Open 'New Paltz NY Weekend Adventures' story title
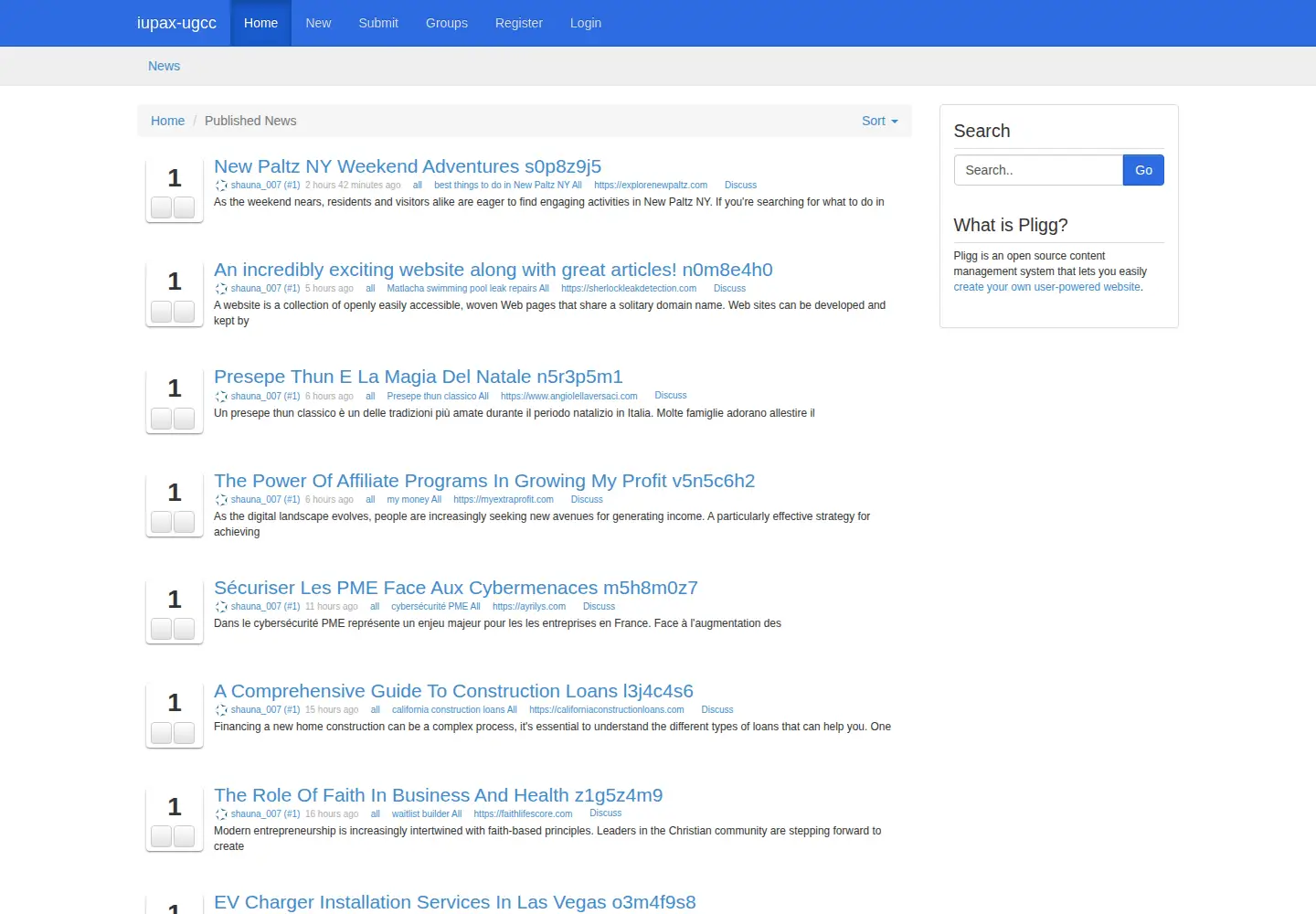Image resolution: width=1316 pixels, height=914 pixels. click(x=408, y=166)
